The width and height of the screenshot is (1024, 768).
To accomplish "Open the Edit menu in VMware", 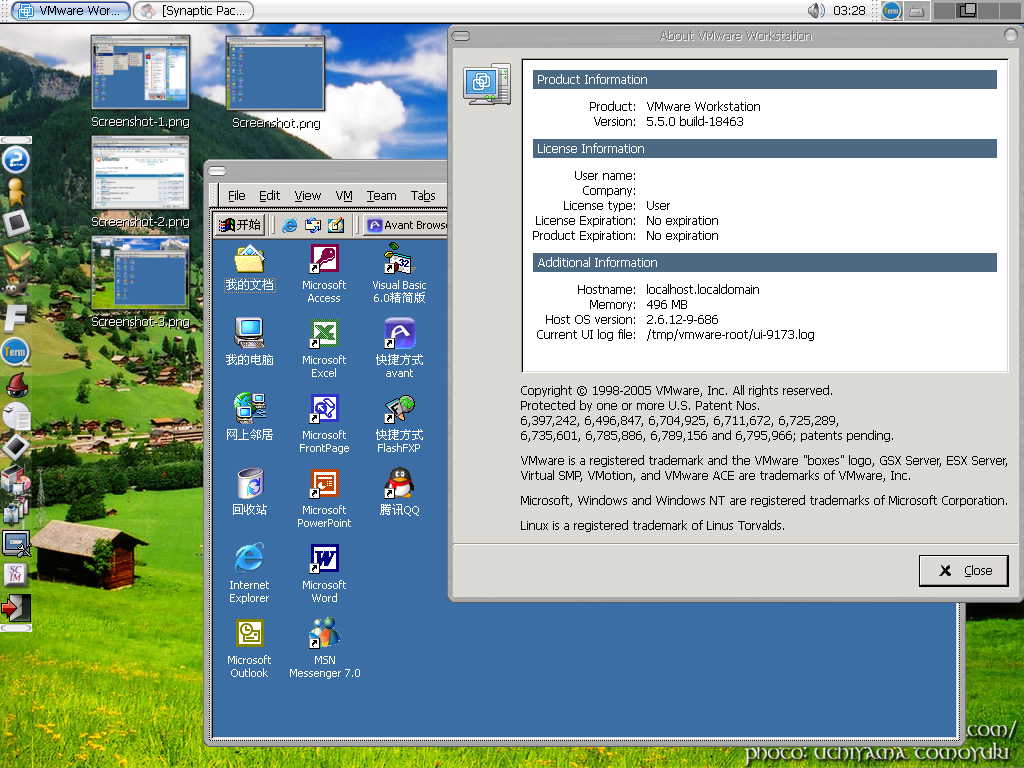I will pos(269,195).
